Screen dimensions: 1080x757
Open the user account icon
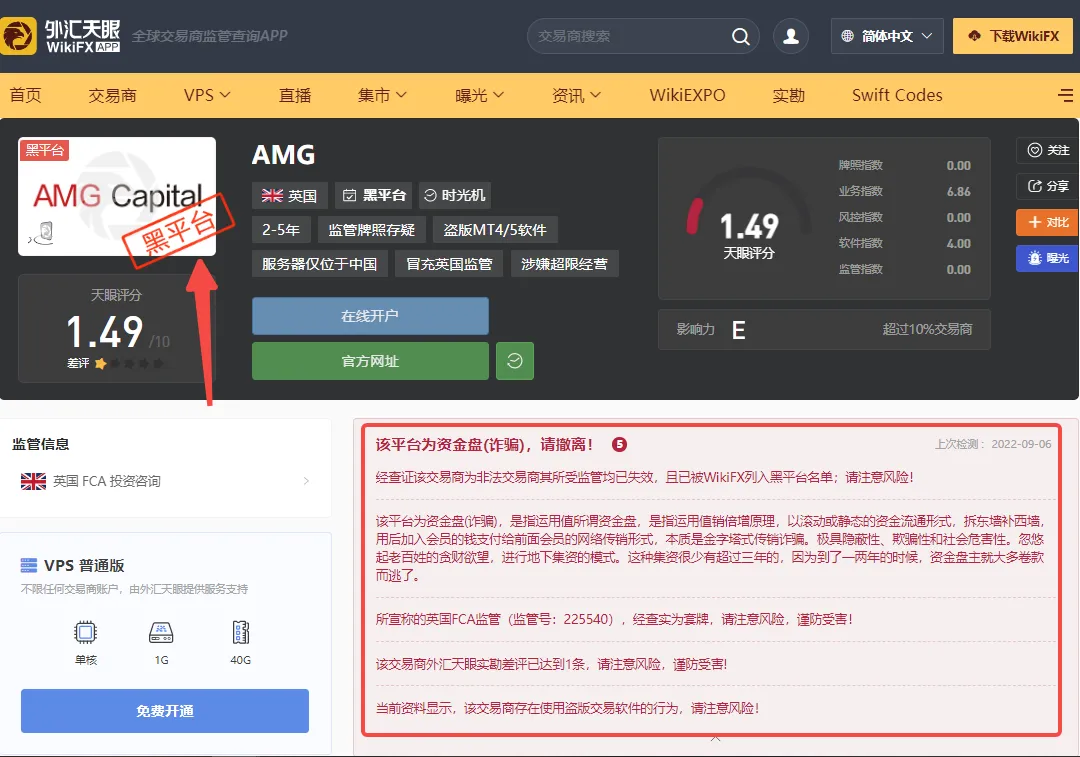(x=791, y=37)
